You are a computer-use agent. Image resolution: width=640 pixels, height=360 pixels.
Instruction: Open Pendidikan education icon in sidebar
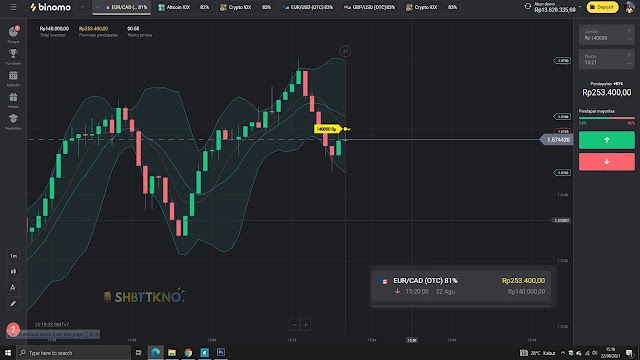click(x=13, y=122)
